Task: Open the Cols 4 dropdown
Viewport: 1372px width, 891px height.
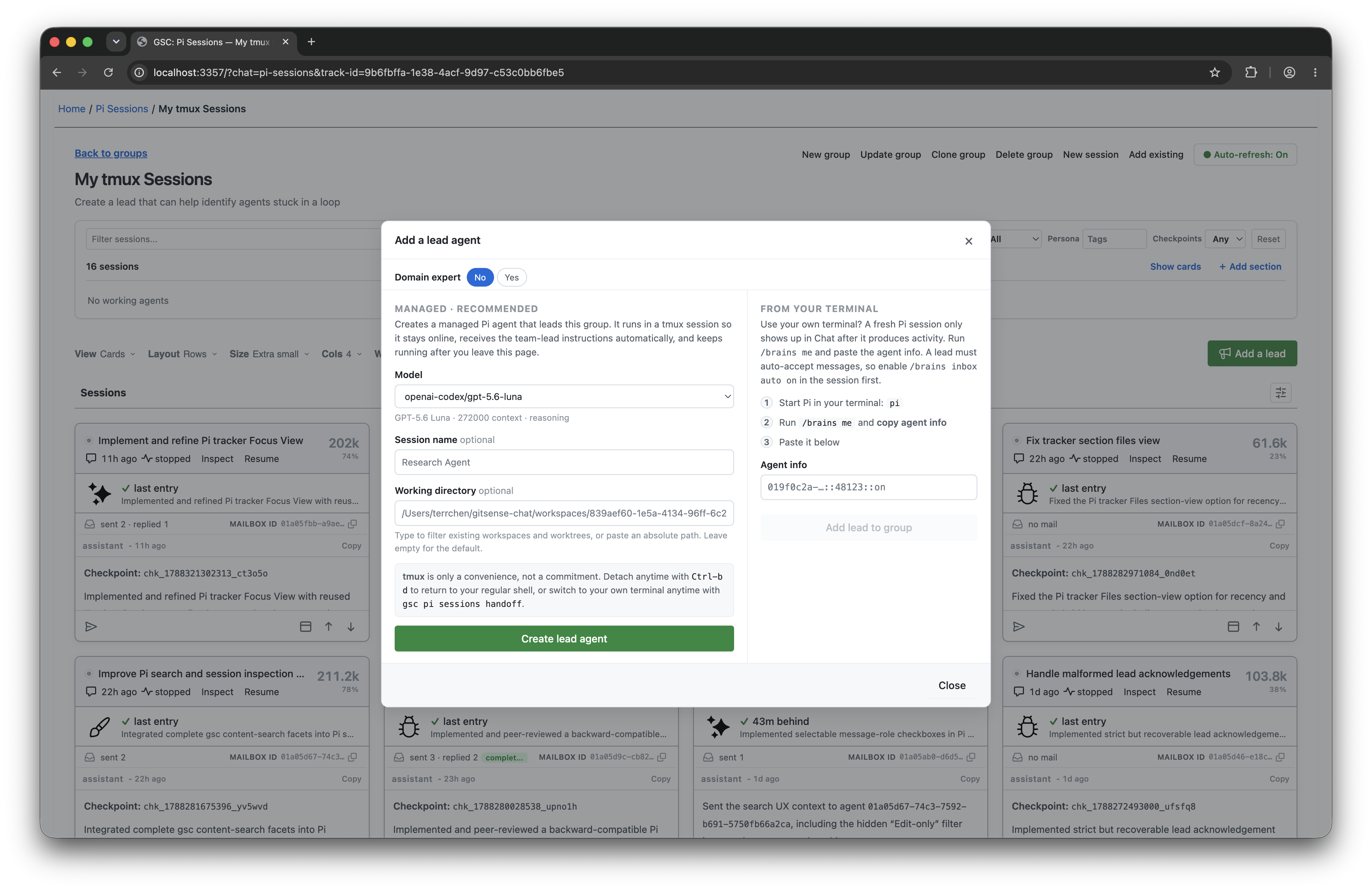Action: 342,354
